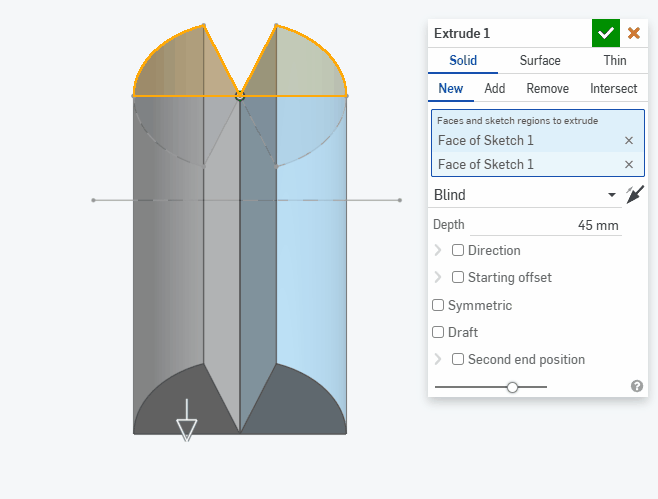This screenshot has width=658, height=499.
Task: Flip extrude direction using arrow icon
Action: (635, 195)
